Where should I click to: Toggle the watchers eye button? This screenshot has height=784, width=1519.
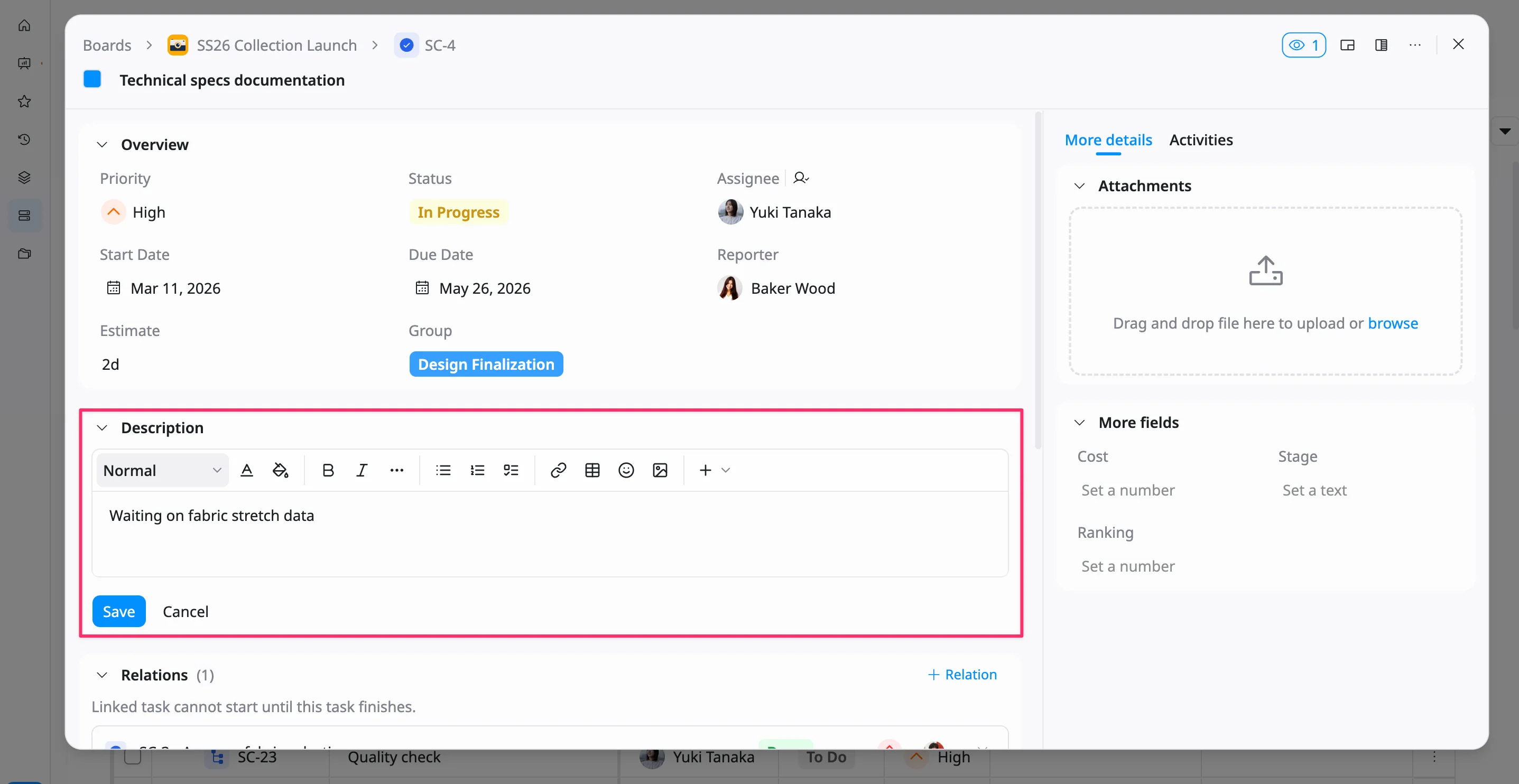[x=1304, y=45]
